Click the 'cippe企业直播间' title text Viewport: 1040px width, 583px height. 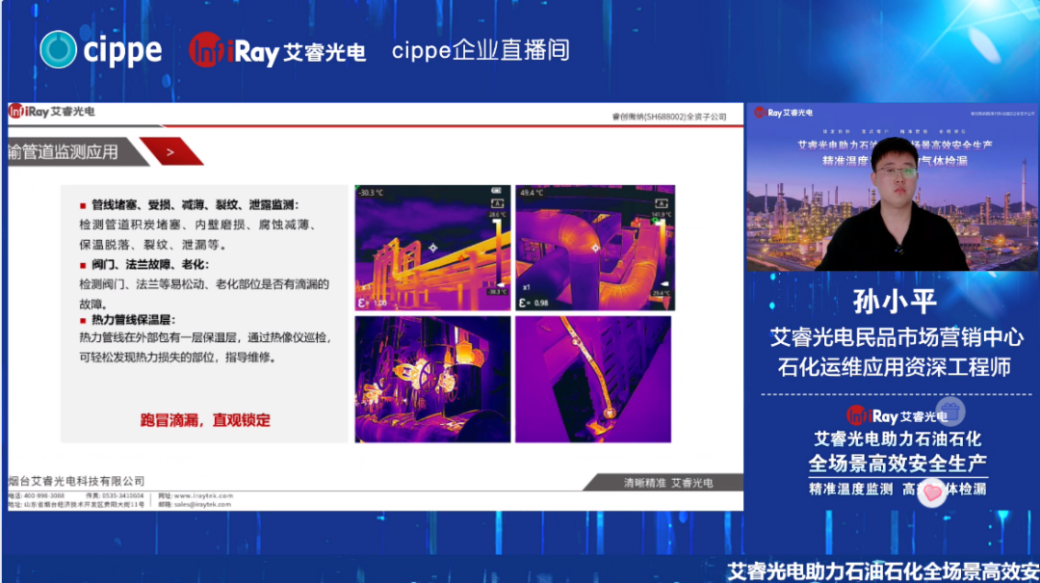pos(480,50)
